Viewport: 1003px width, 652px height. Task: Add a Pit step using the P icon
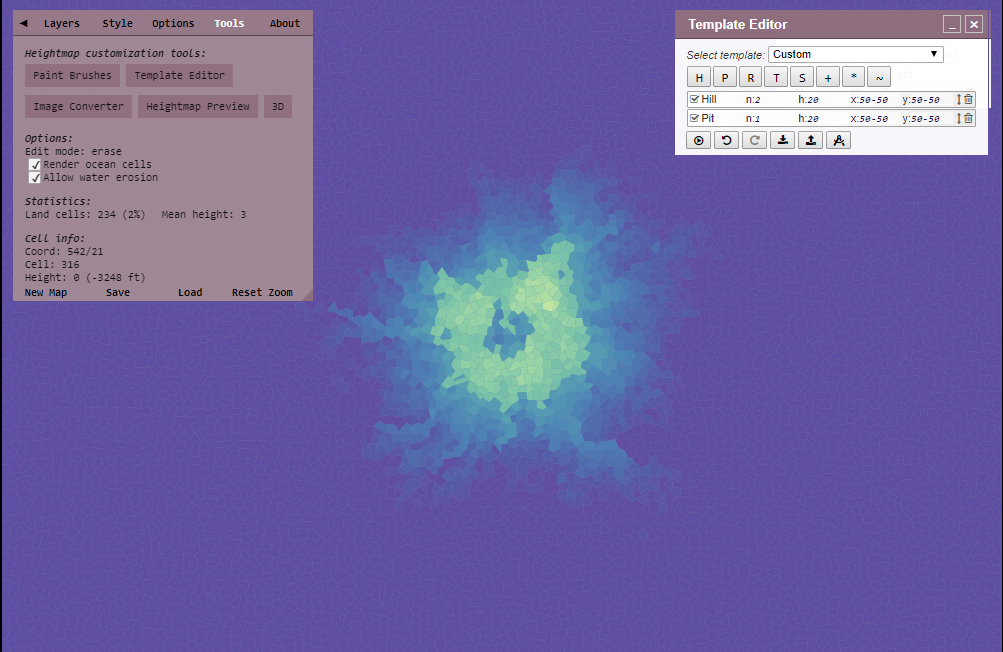tap(724, 76)
